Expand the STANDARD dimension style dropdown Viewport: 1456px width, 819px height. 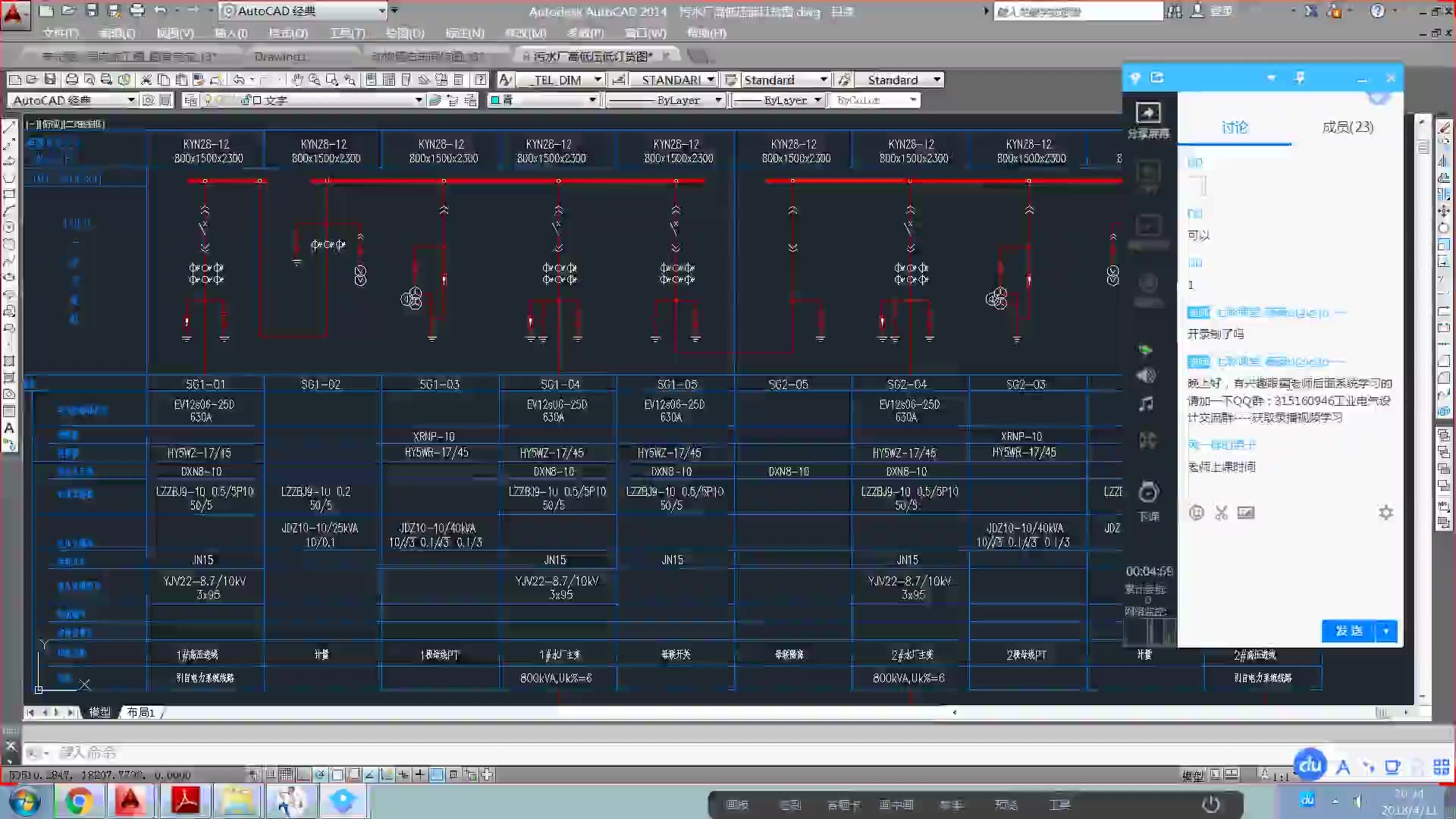711,80
